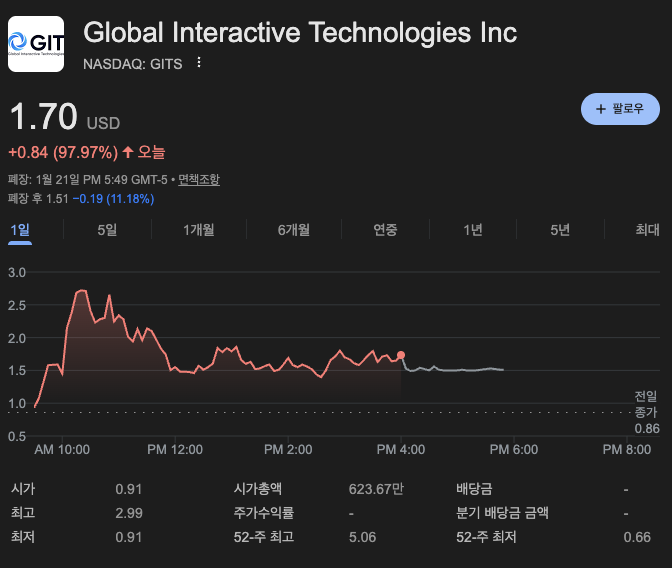Viewport: 672px width, 568px height.
Task: Click the 최고 value 2.99
Action: tap(129, 513)
